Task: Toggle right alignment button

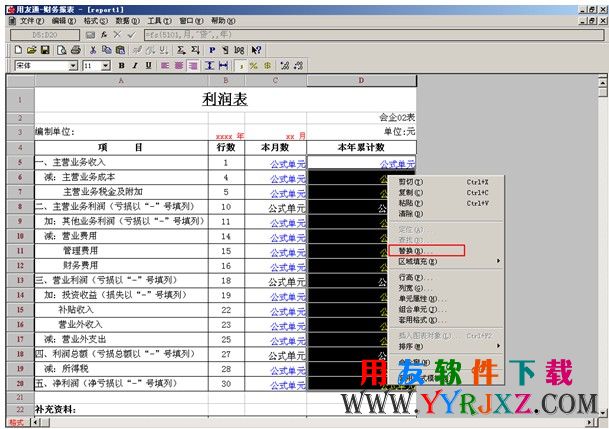Action: click(x=193, y=66)
